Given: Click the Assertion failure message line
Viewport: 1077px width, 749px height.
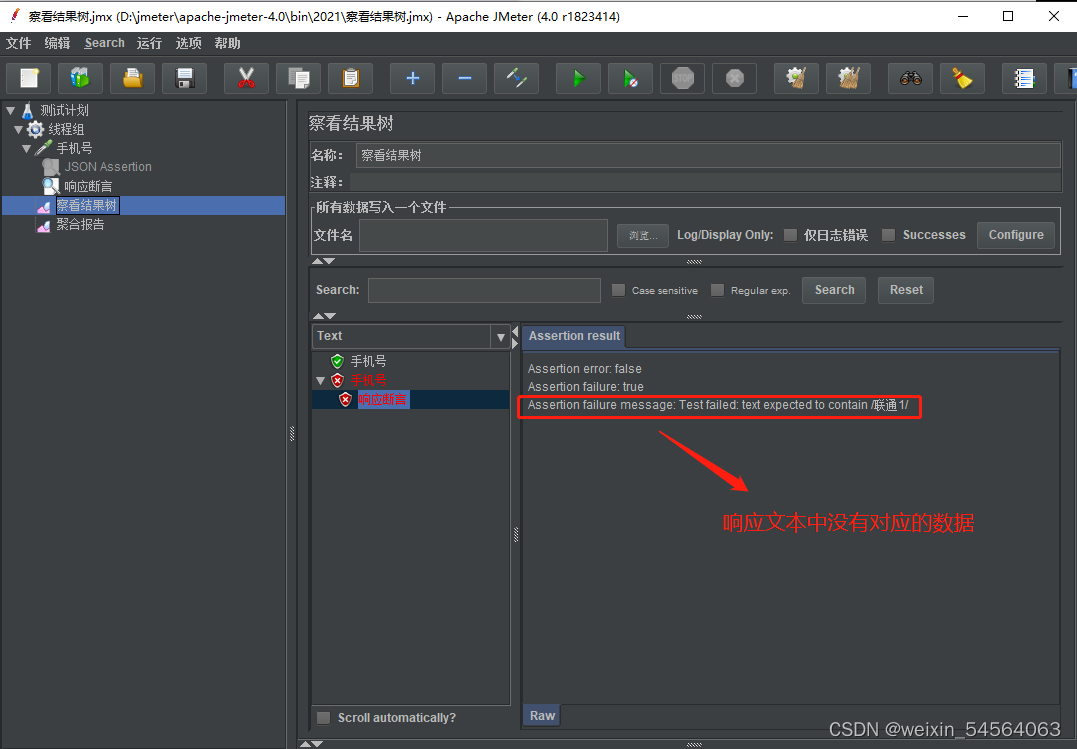Looking at the screenshot, I should [x=718, y=405].
